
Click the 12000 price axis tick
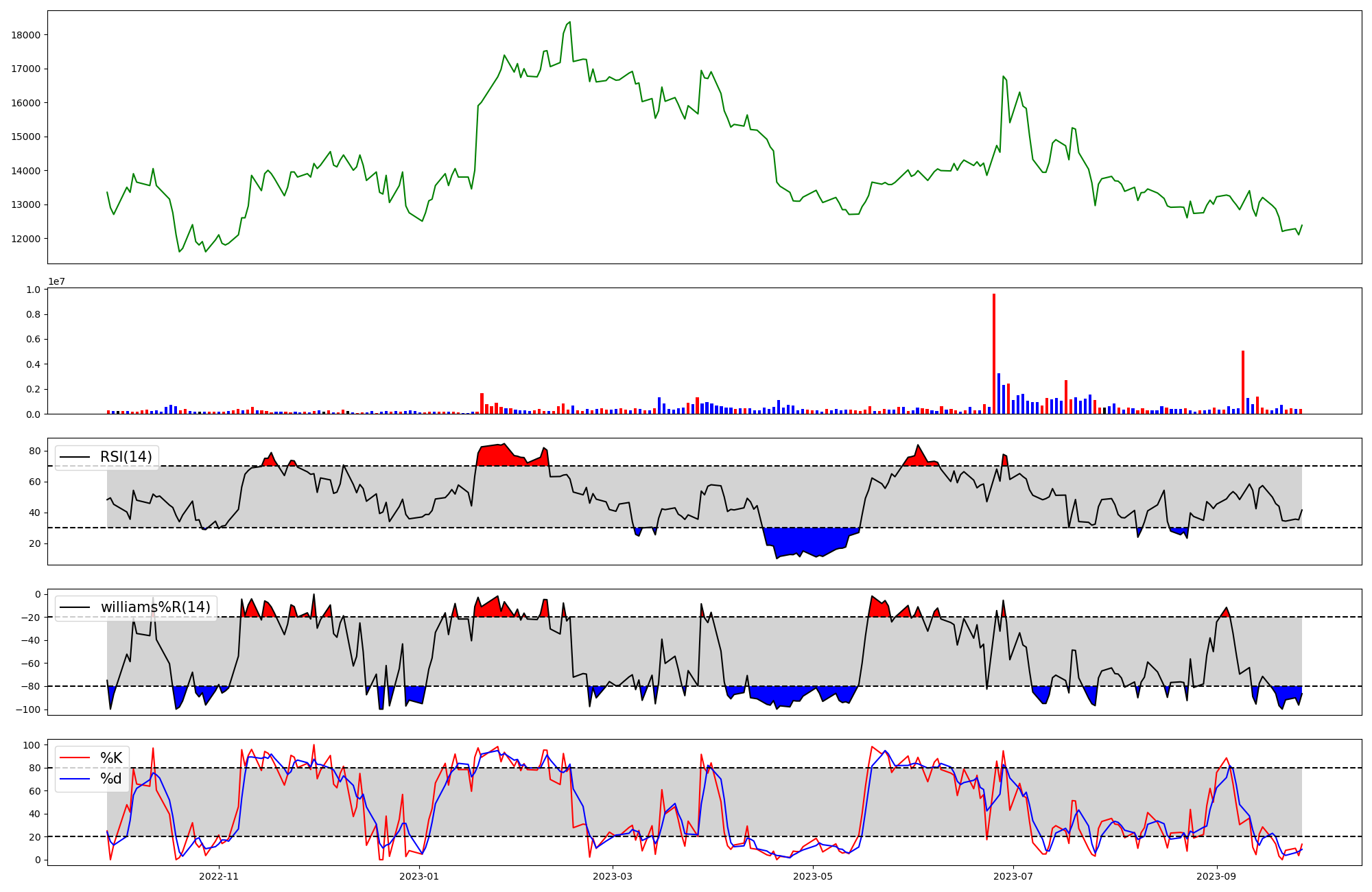[x=26, y=239]
